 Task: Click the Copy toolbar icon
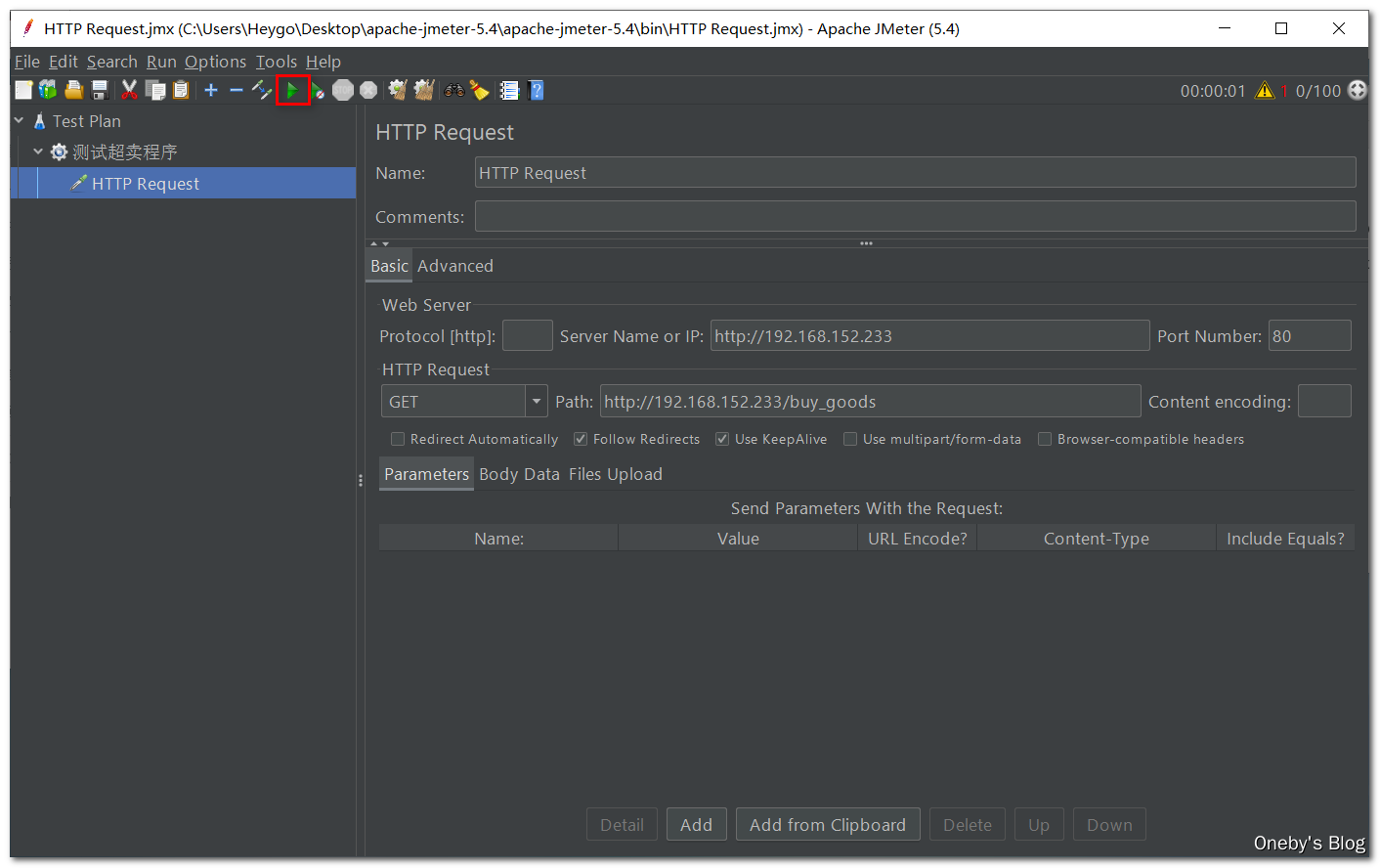(x=155, y=90)
